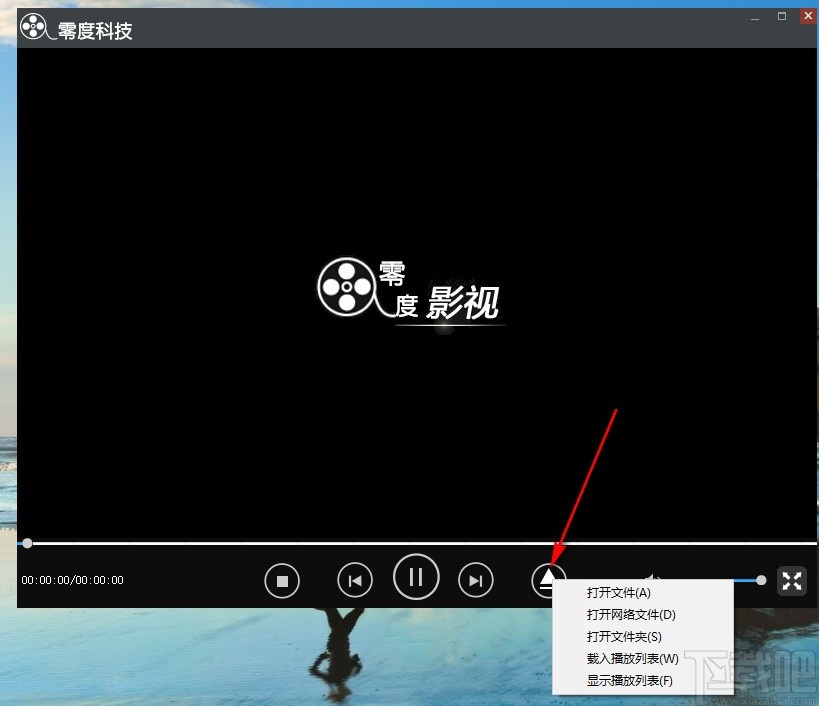Click the eject-style open media icon

(x=549, y=580)
